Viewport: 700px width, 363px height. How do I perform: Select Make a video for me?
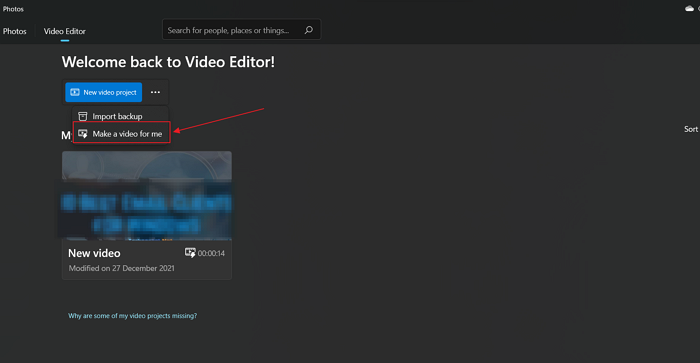coord(121,134)
